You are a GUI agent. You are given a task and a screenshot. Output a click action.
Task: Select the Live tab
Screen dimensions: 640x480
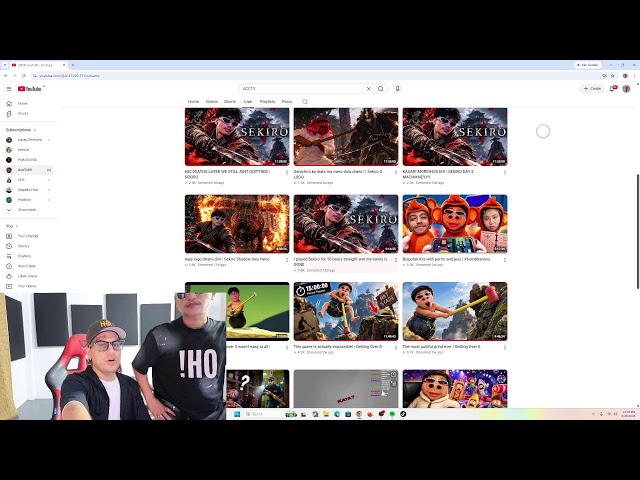point(248,102)
